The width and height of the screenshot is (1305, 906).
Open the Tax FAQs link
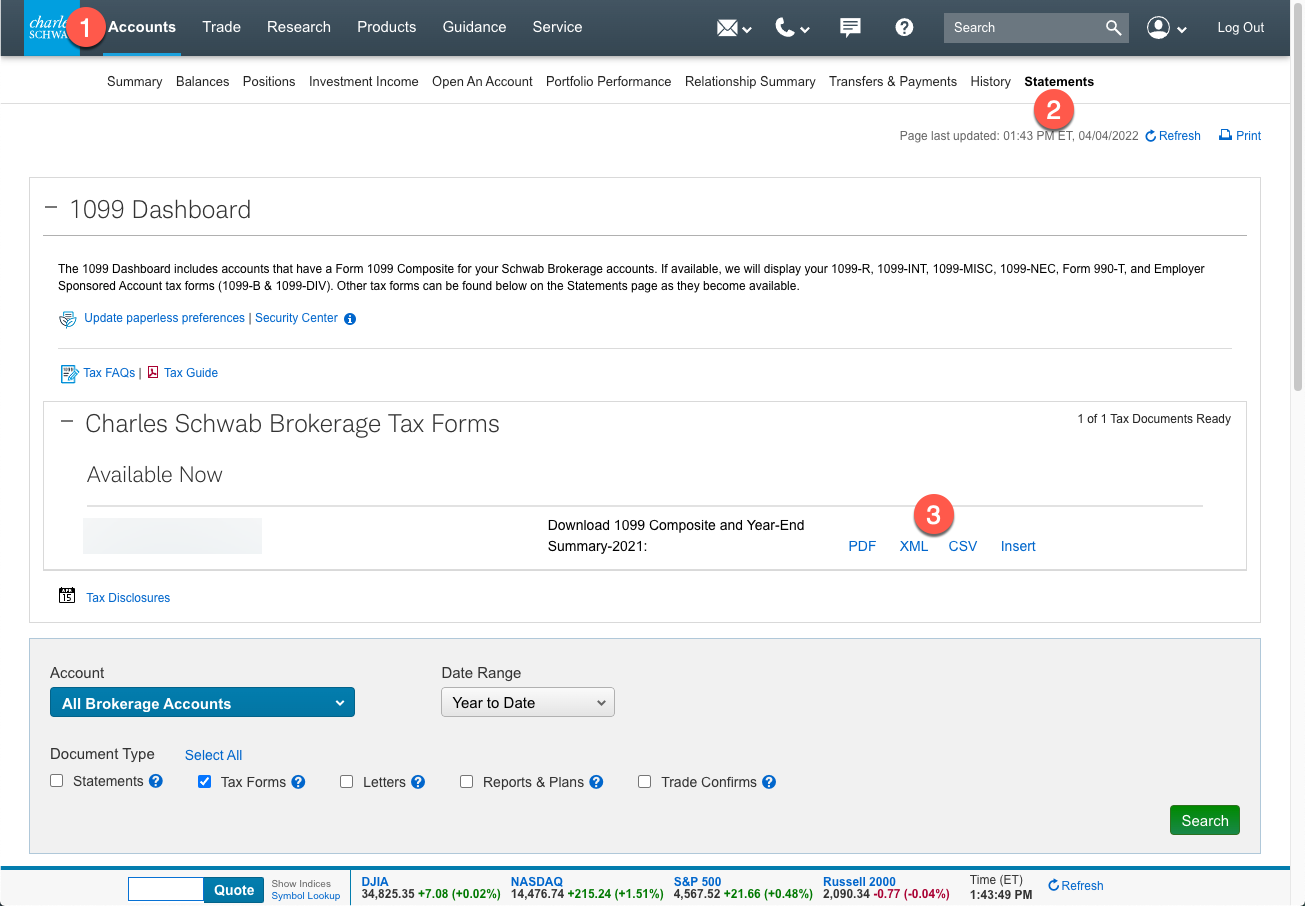109,373
